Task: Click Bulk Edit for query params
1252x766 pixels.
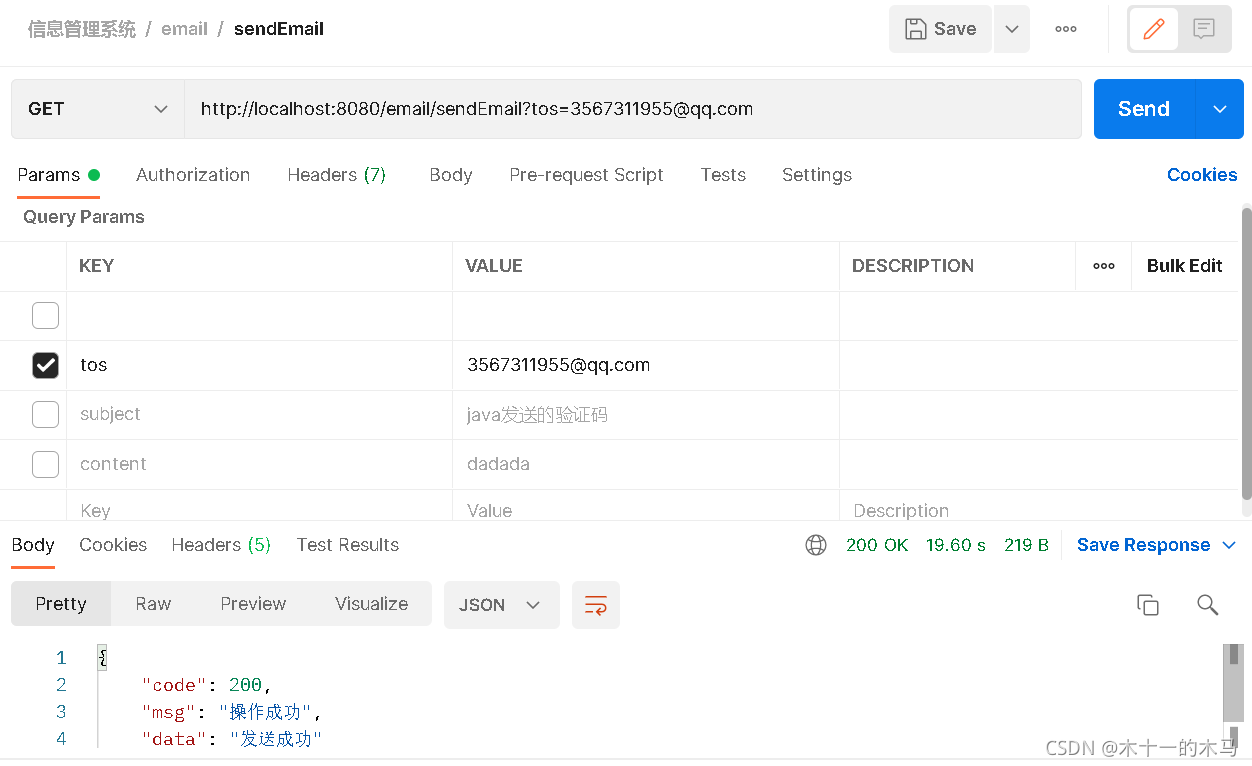Action: click(1185, 266)
